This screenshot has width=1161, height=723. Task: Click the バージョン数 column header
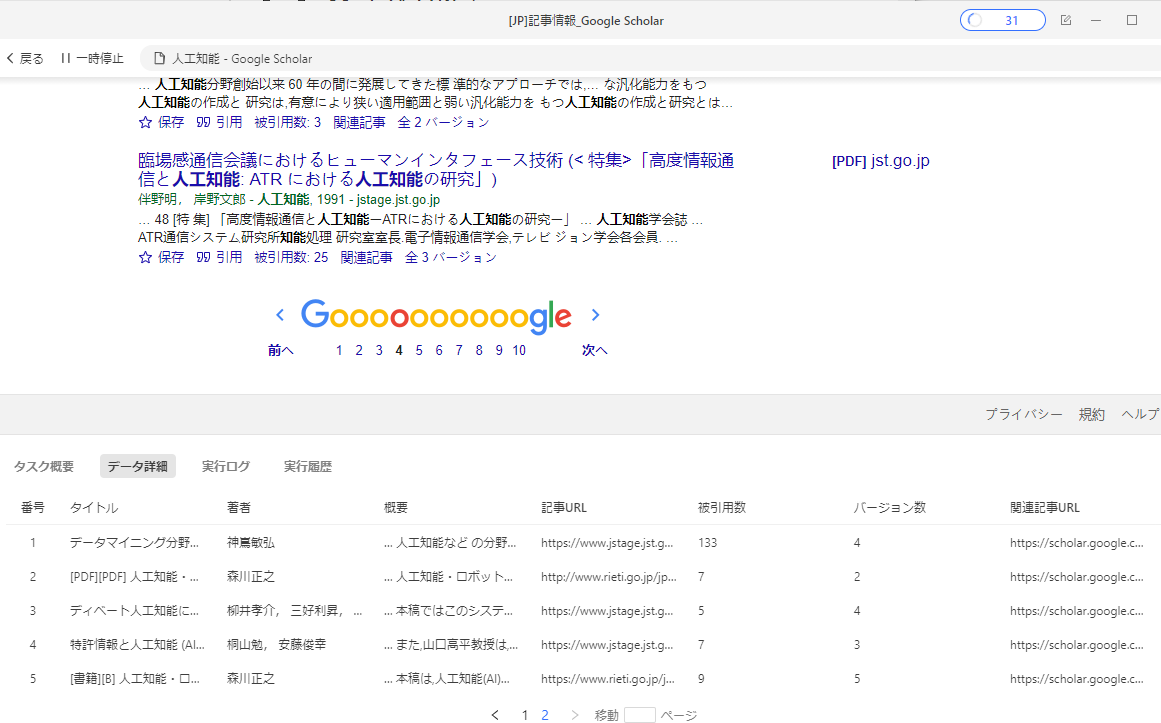click(x=890, y=507)
